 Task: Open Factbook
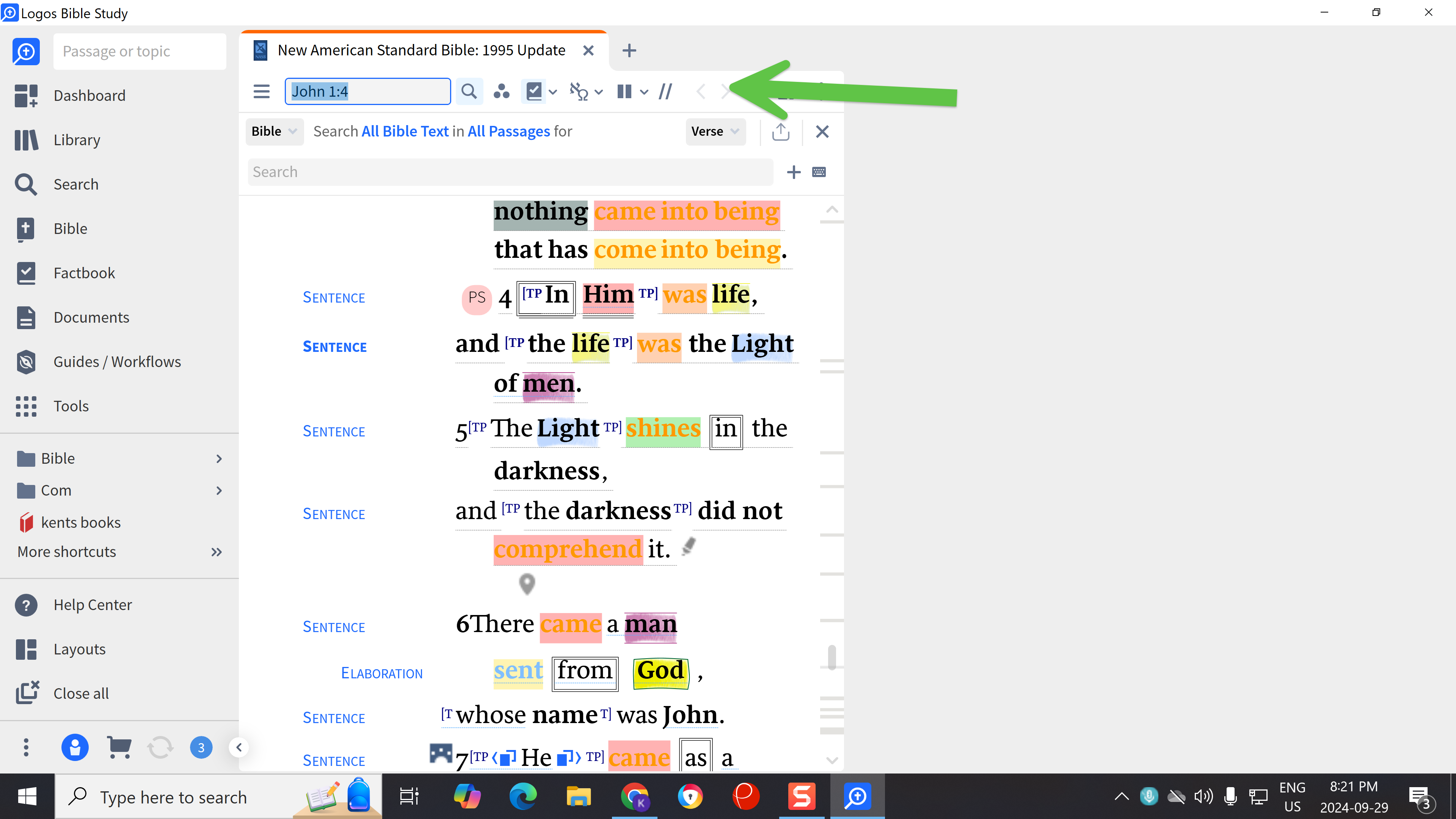pos(65,273)
